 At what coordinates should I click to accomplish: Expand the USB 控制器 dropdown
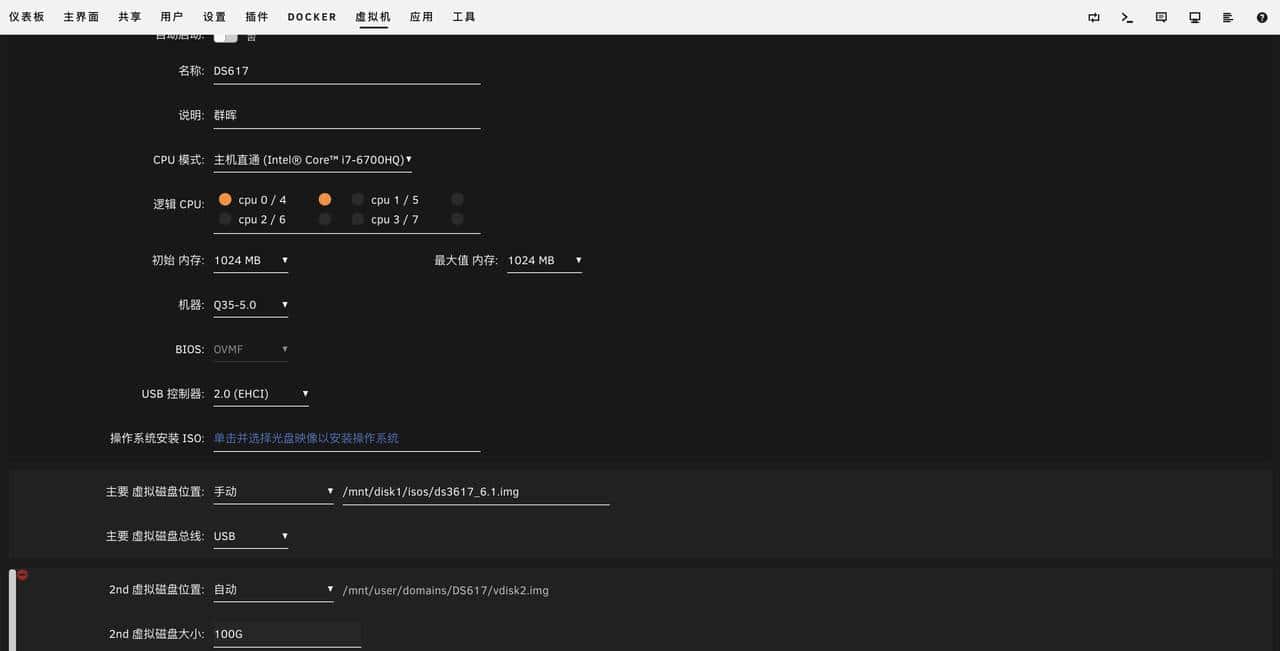(x=260, y=393)
